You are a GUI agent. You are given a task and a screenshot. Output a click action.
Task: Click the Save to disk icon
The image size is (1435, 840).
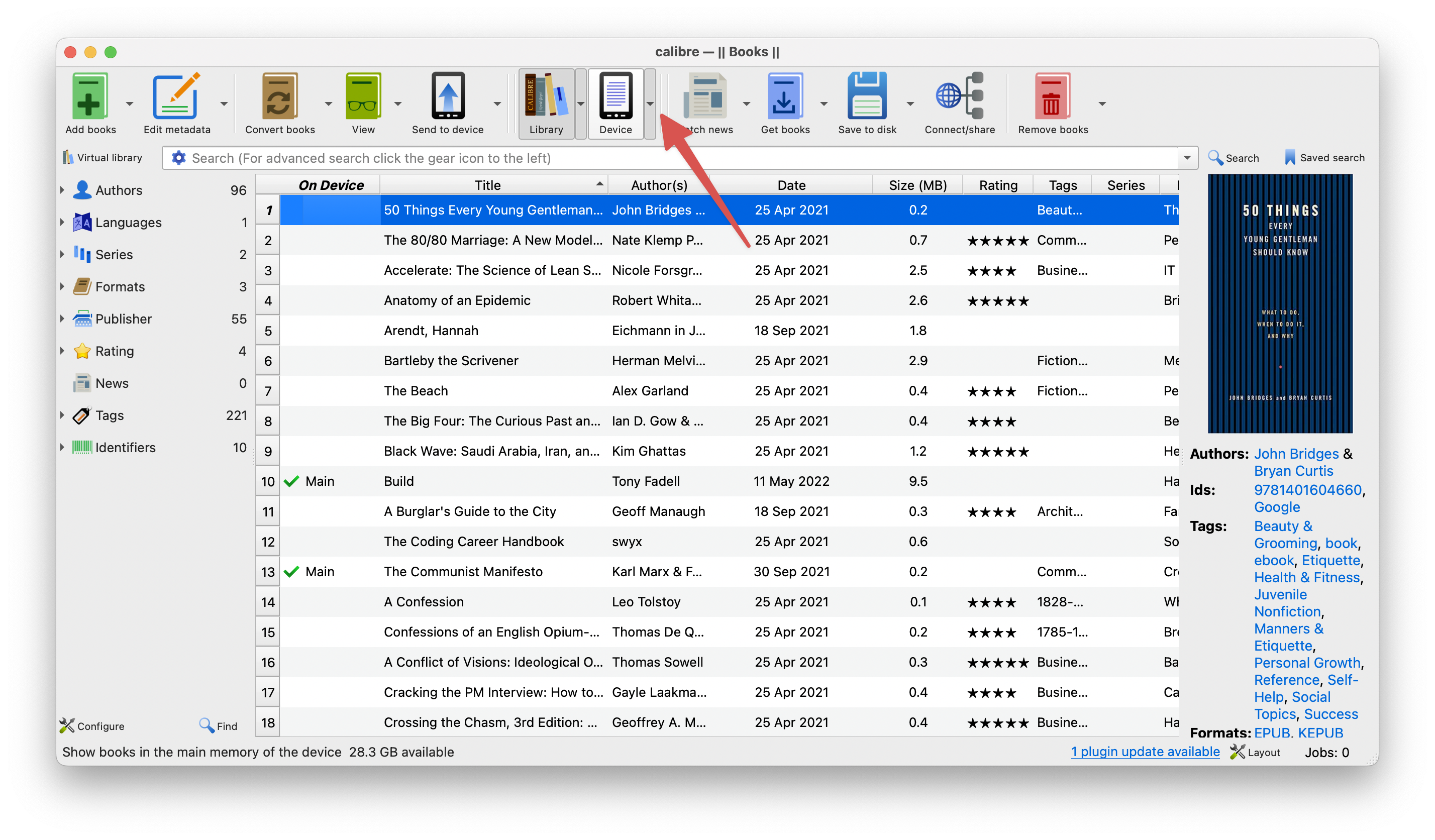[867, 95]
